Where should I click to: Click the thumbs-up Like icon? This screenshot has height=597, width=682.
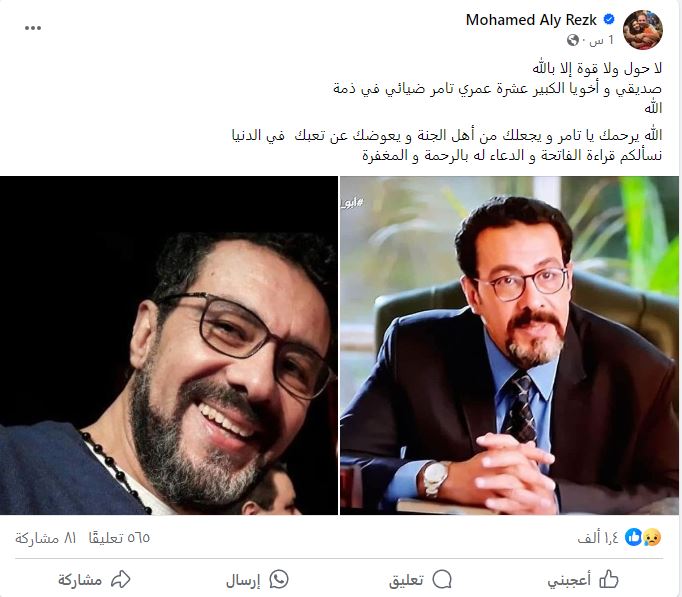[608, 580]
